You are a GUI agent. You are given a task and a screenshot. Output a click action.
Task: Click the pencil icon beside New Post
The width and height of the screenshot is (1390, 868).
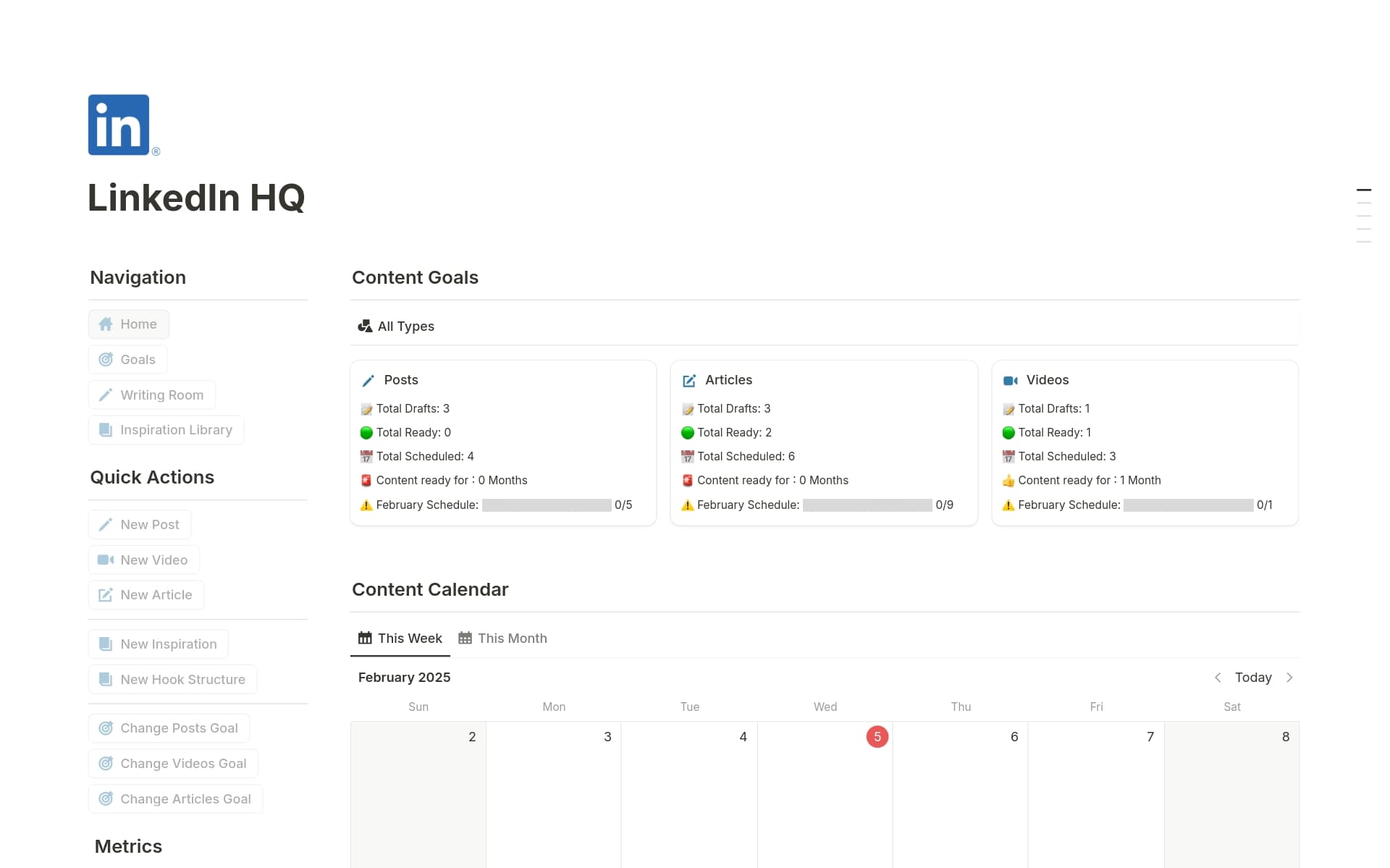[106, 525]
